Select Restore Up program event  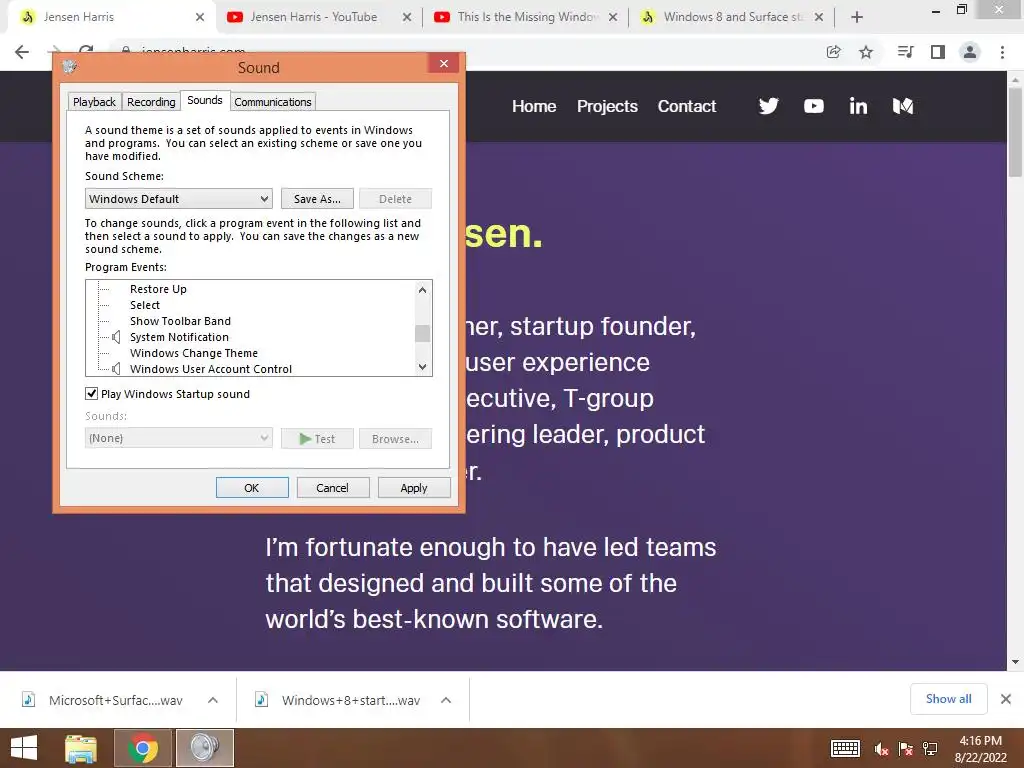[x=158, y=289]
